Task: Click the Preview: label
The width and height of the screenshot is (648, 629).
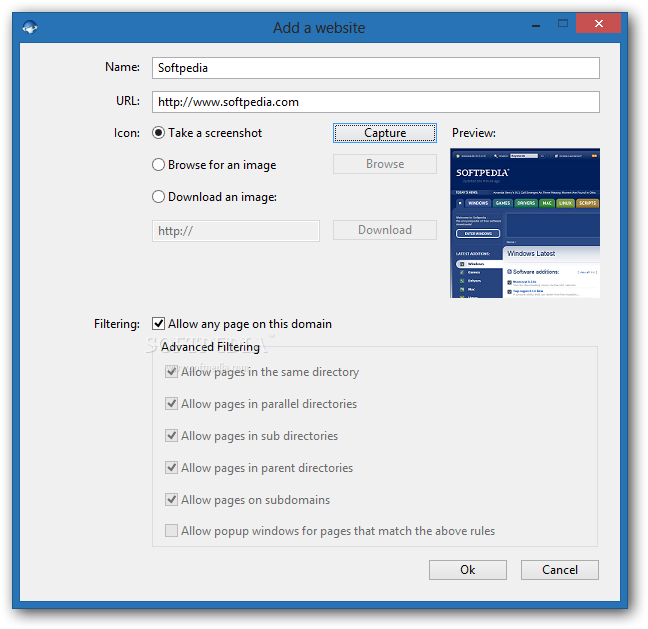Action: 474,133
